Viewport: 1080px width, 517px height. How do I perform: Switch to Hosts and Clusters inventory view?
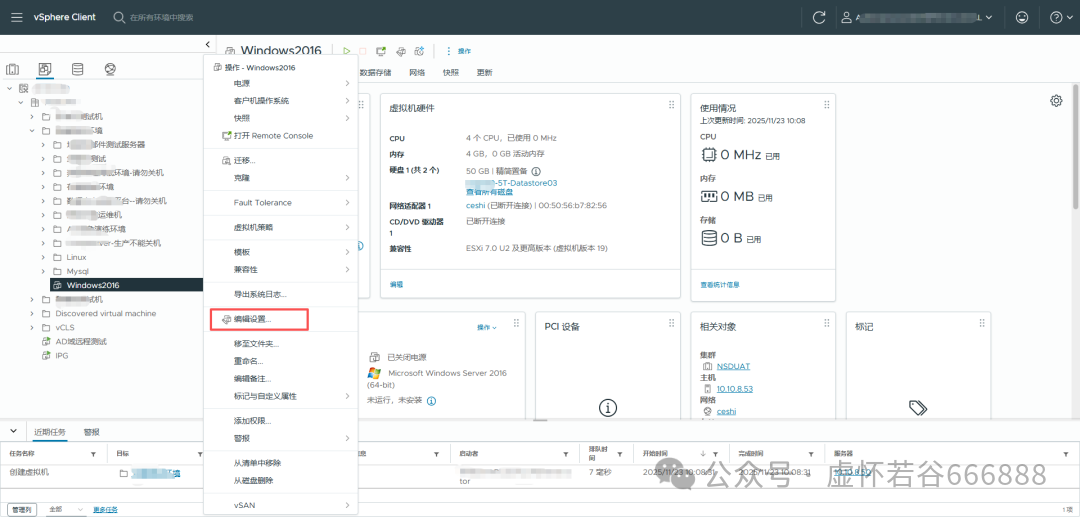click(x=12, y=70)
